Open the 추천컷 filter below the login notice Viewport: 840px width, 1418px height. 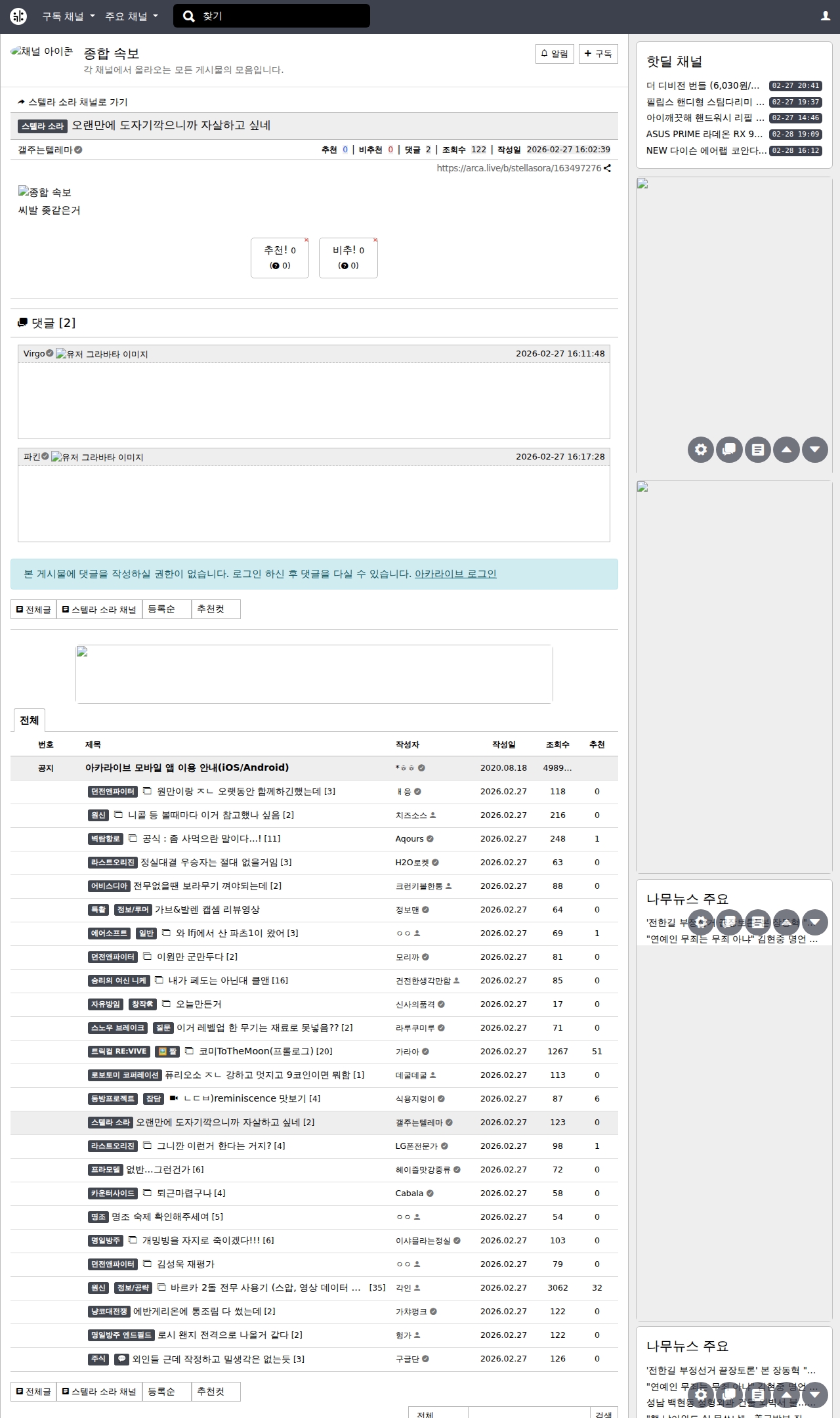(216, 609)
